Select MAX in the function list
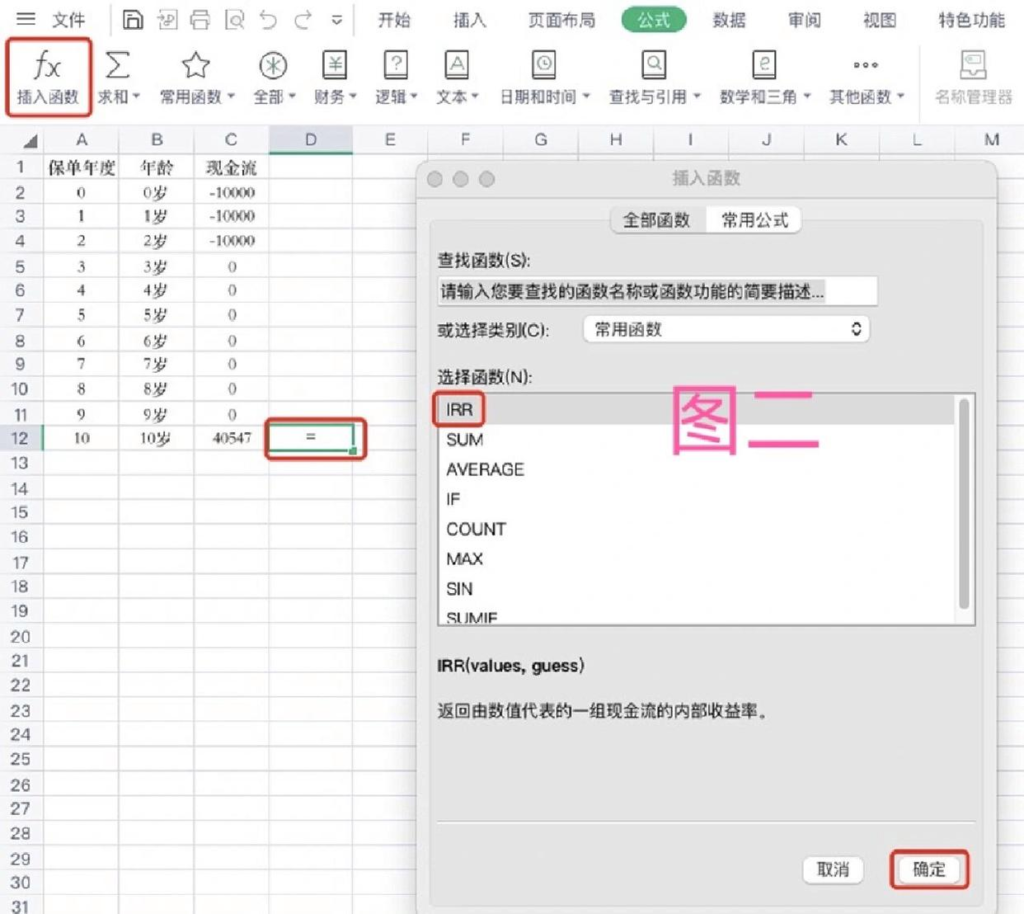1024x914 pixels. pyautogui.click(x=696, y=559)
